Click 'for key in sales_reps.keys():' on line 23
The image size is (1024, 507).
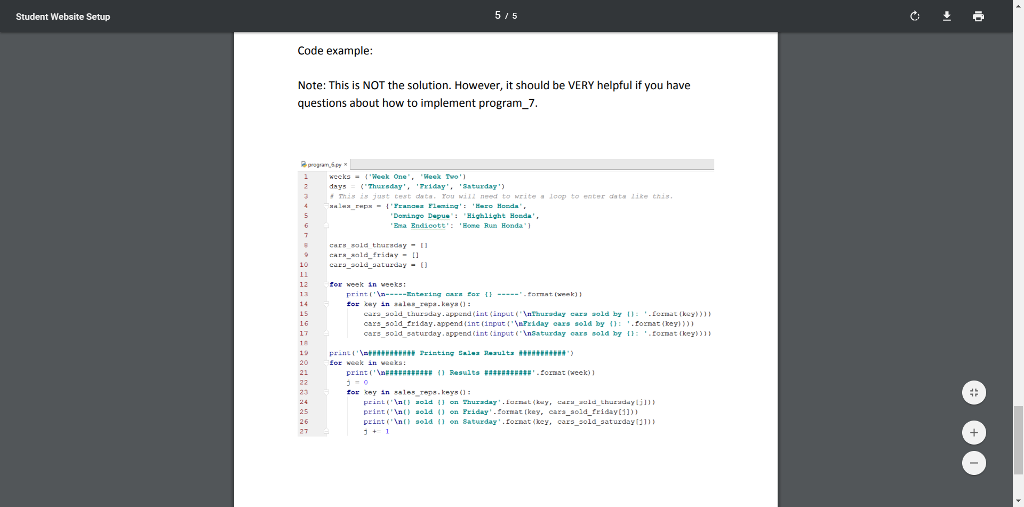409,392
